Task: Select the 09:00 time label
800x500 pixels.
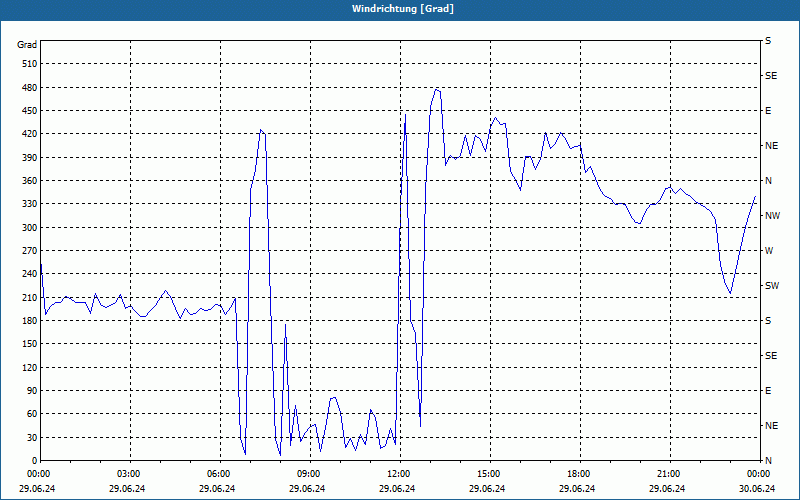Action: (308, 474)
